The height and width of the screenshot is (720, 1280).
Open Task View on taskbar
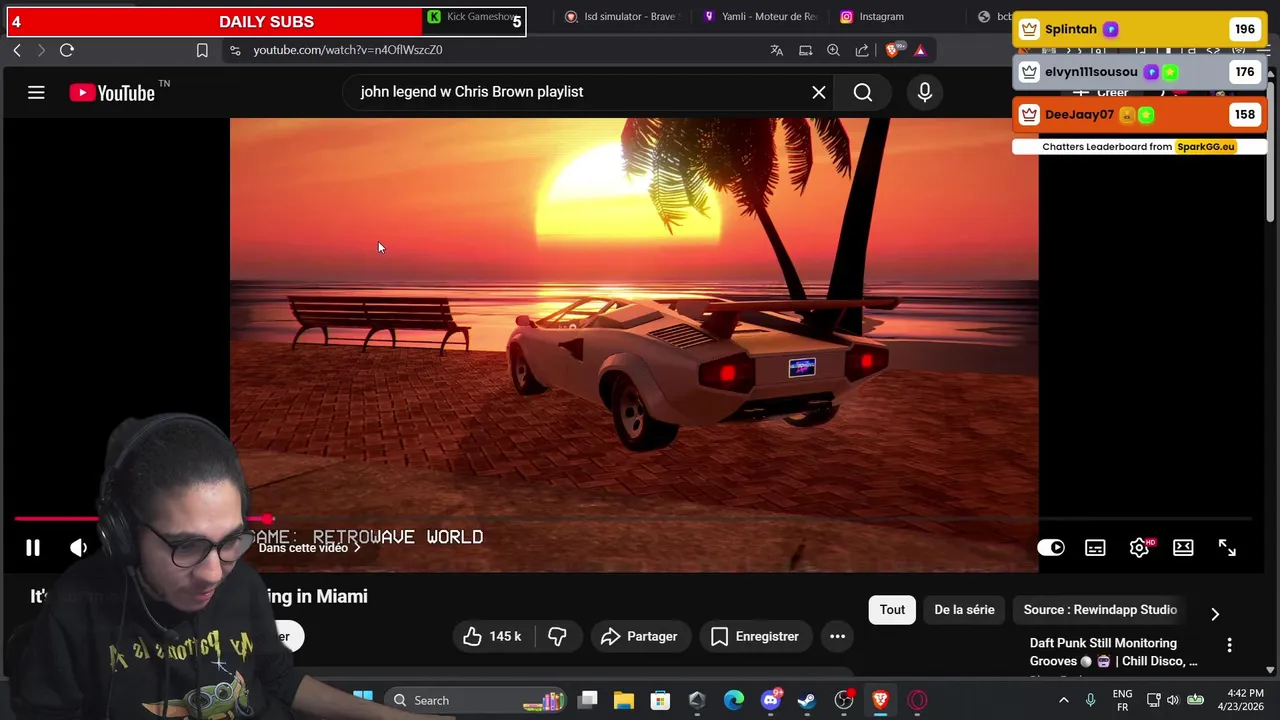click(x=588, y=700)
